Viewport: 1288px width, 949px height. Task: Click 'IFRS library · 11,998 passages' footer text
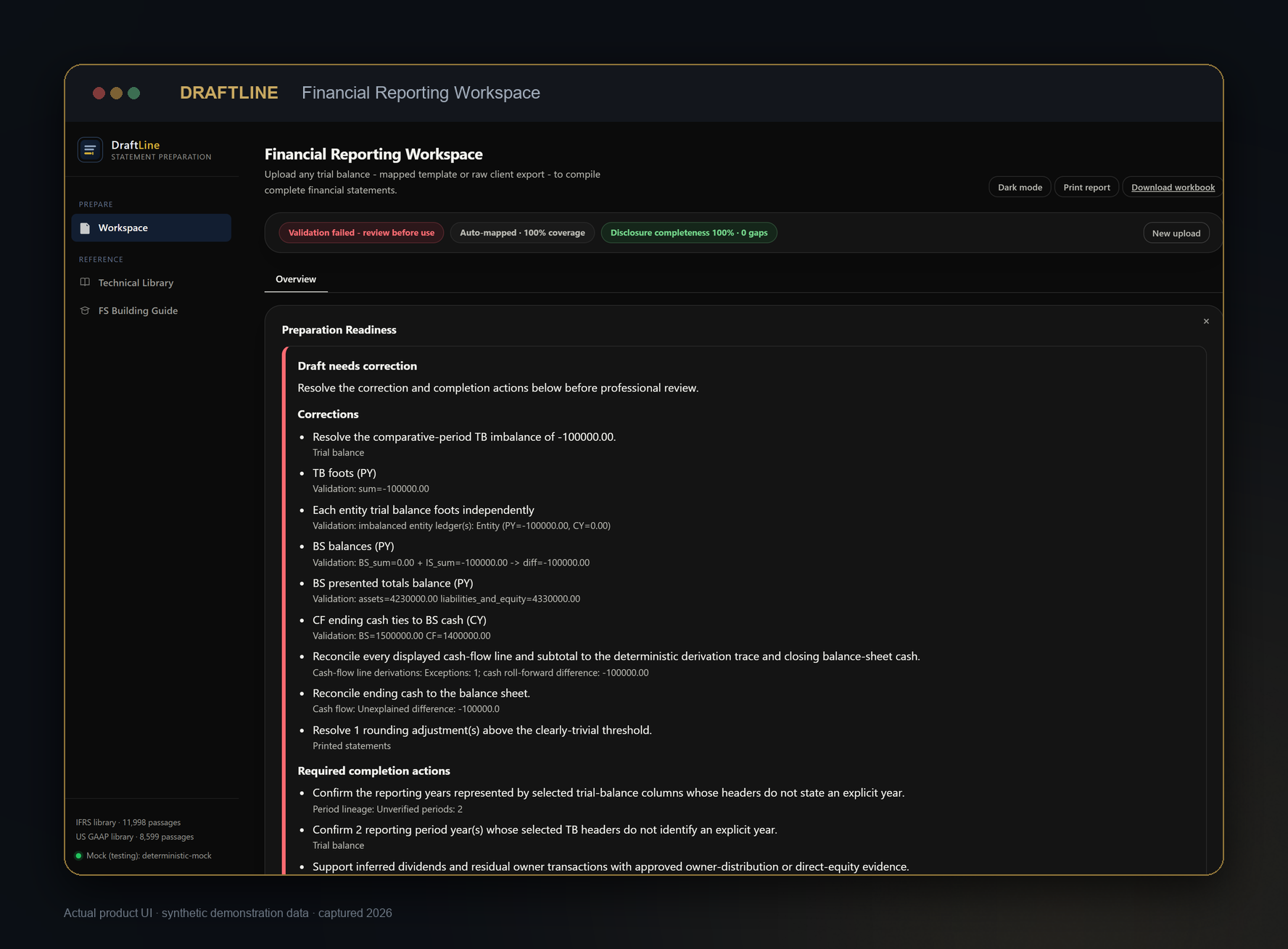[x=128, y=822]
